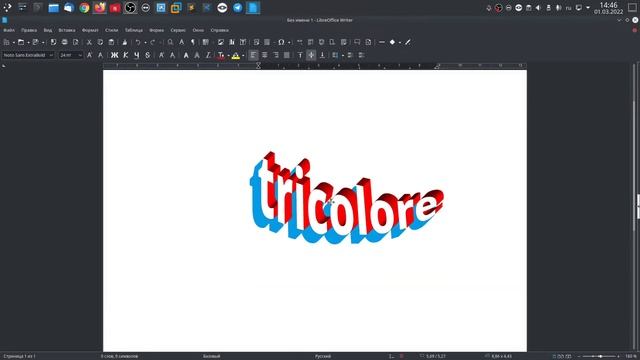Click the Insert Image icon

click(x=221, y=42)
